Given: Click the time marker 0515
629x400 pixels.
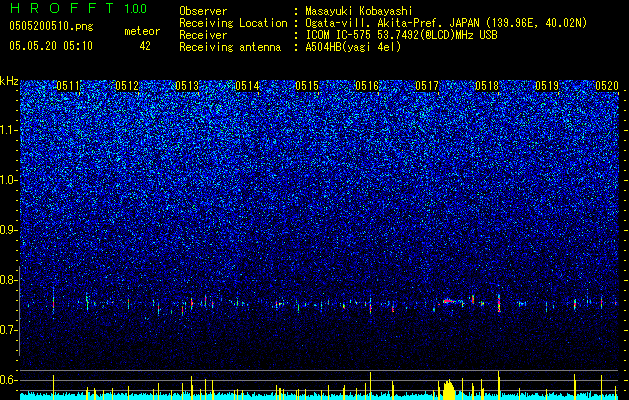Looking at the screenshot, I should tap(307, 86).
